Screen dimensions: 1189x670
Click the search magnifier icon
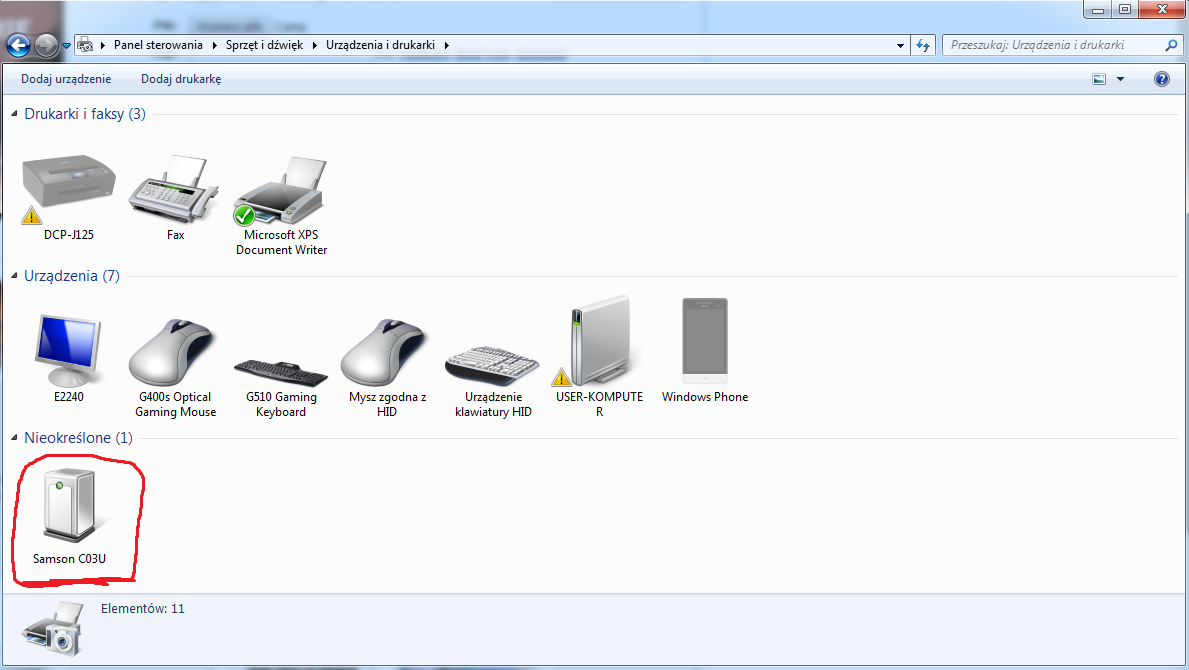pyautogui.click(x=1171, y=45)
